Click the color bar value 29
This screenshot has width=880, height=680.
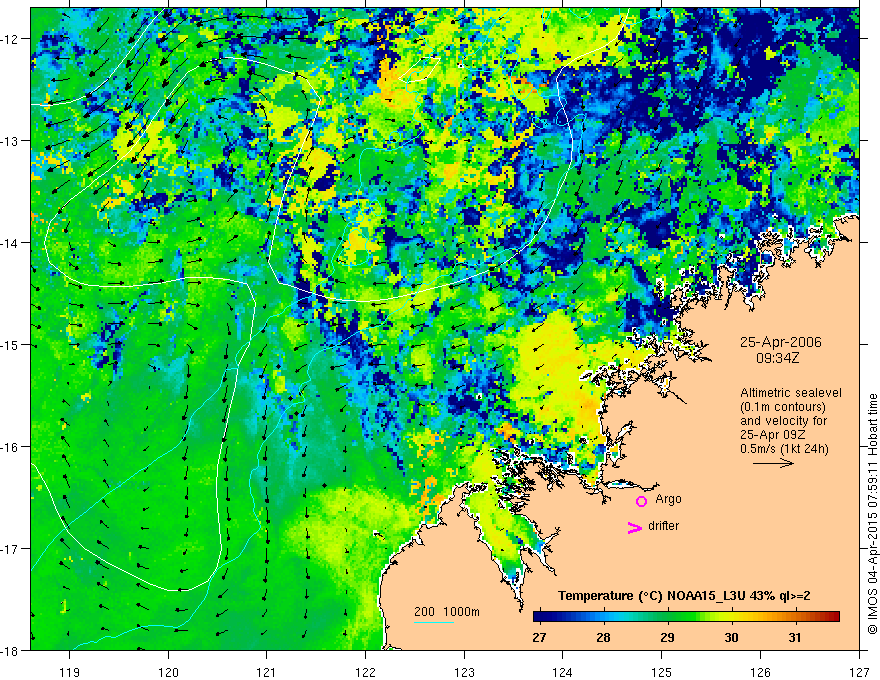(667, 637)
